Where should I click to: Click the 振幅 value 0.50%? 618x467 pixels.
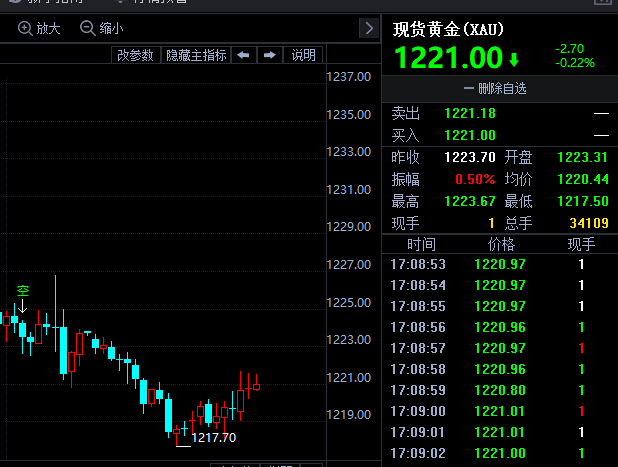[x=475, y=180]
